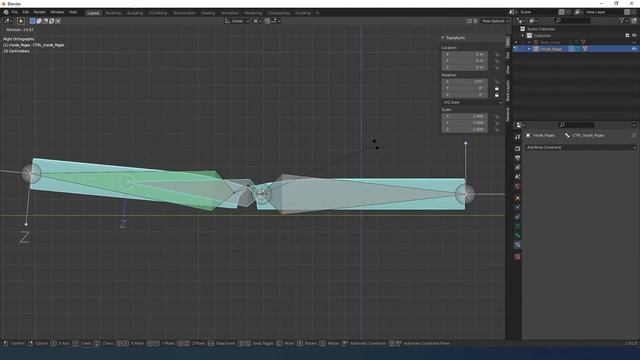This screenshot has height=360, width=640.
Task: Open the Properties editor type dropdown
Action: tap(520, 125)
